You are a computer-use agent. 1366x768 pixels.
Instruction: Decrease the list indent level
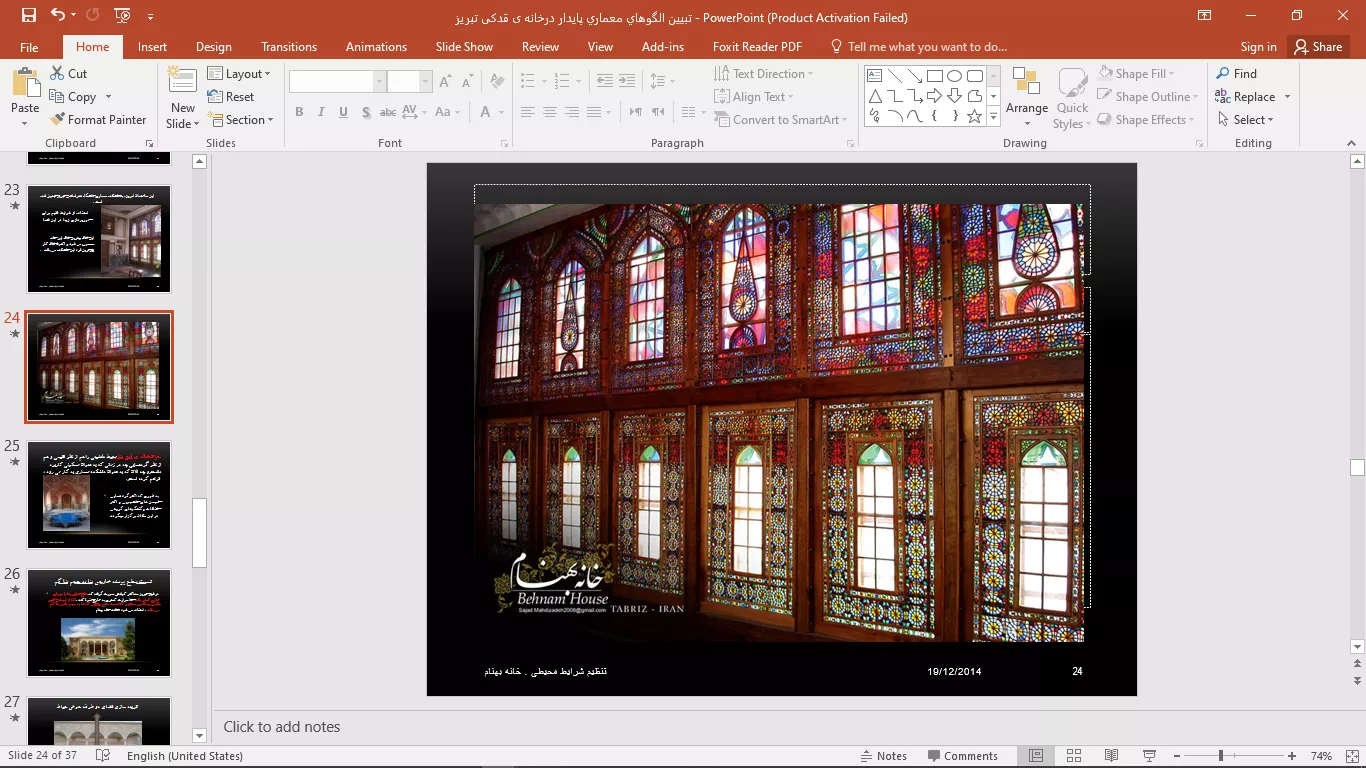[x=604, y=81]
